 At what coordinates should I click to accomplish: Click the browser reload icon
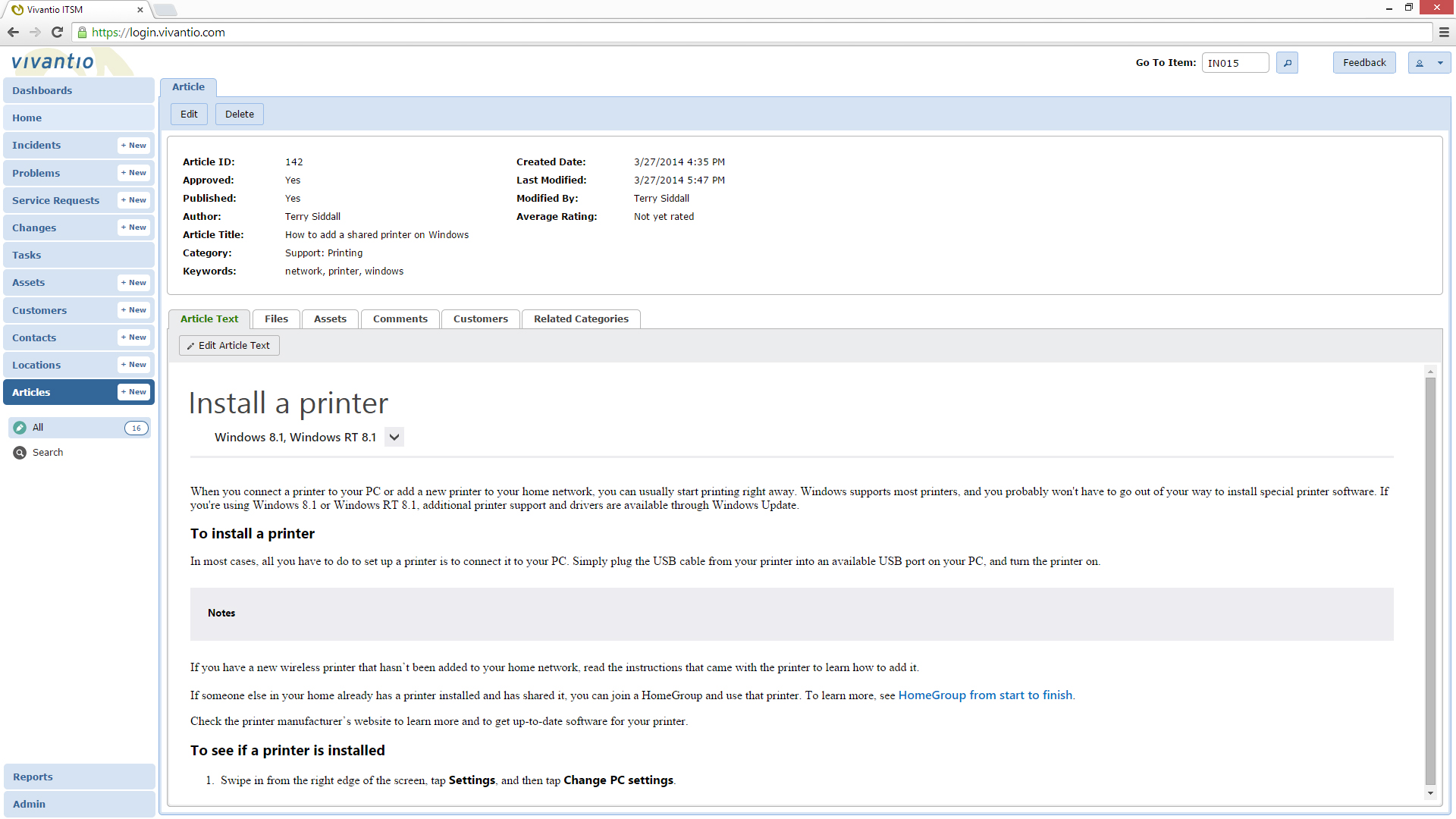tap(57, 32)
